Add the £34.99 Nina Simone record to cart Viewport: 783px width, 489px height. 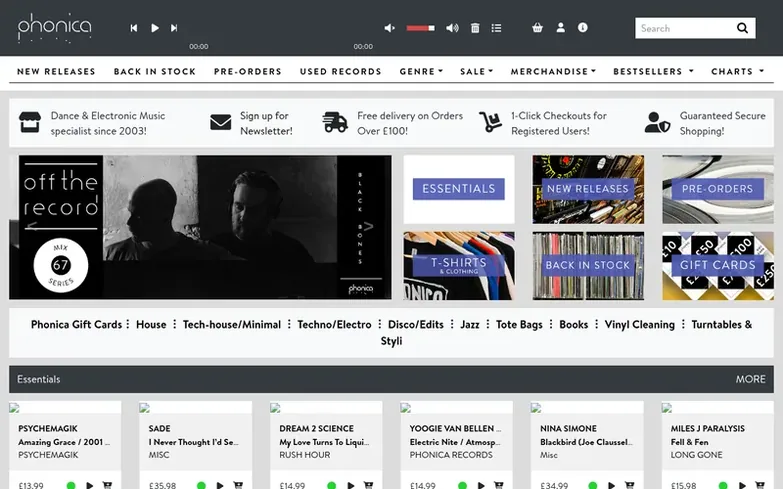[629, 485]
